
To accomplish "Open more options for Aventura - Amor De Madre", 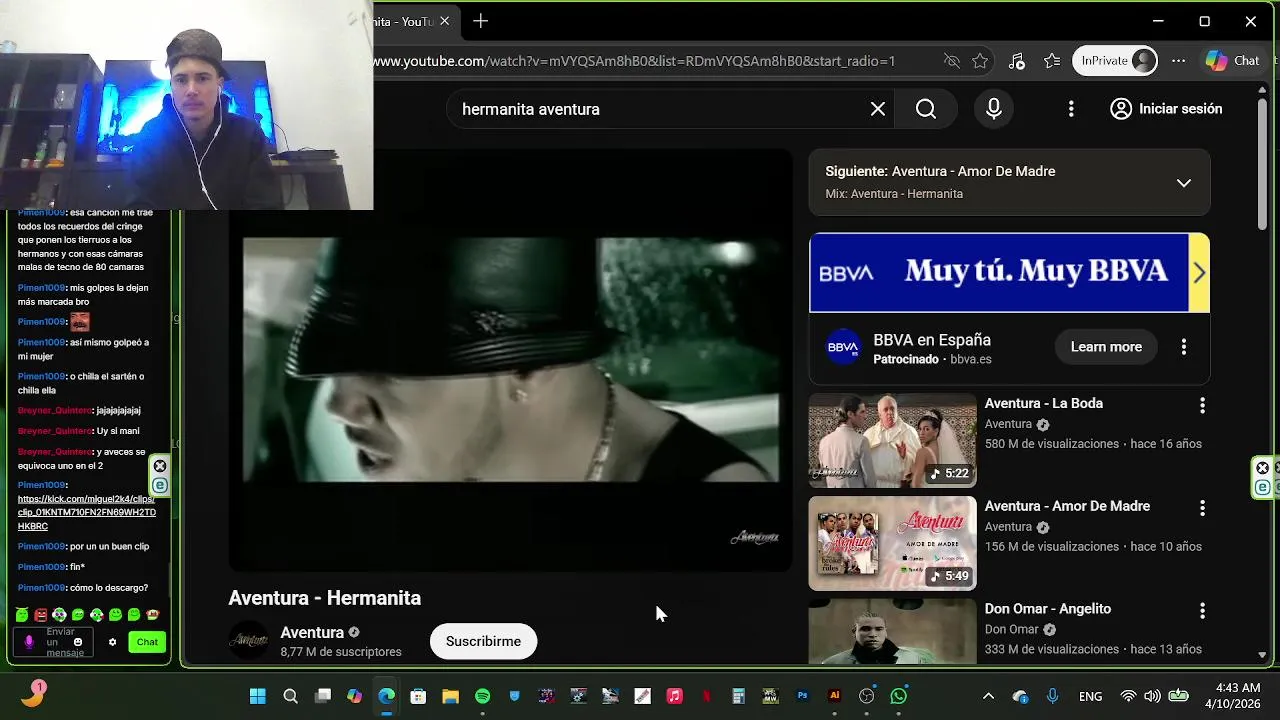I will click(1202, 508).
